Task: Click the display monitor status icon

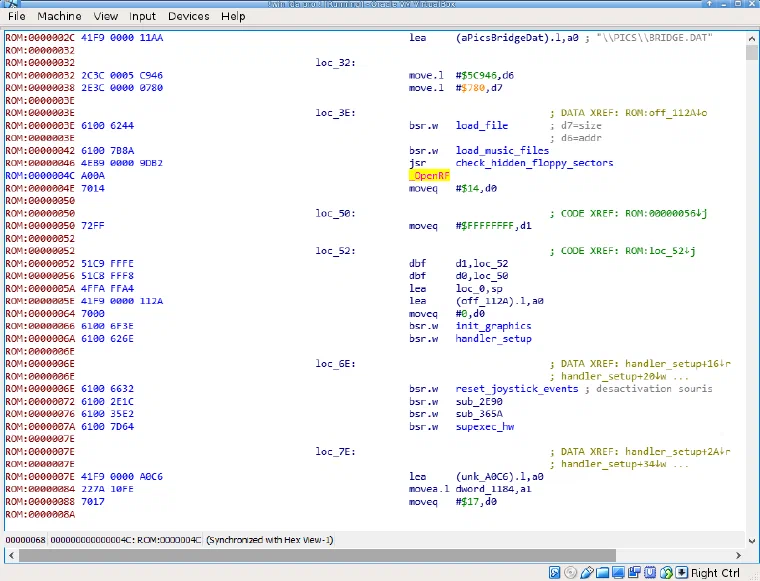Action: 618,573
